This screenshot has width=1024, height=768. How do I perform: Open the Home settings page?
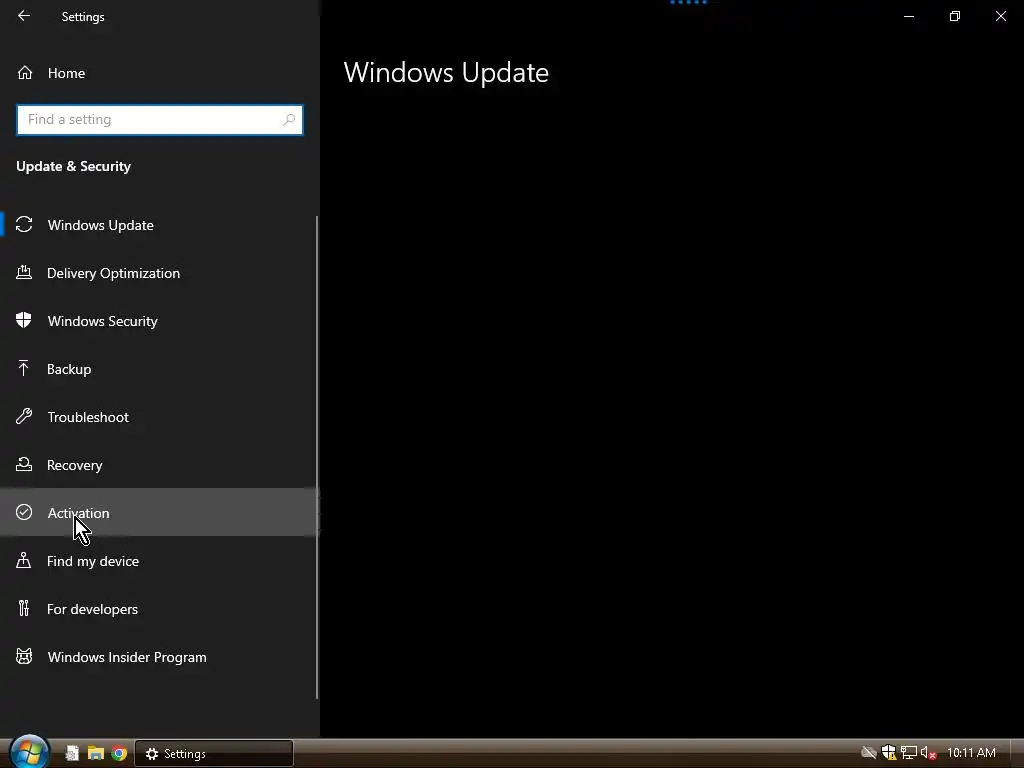pyautogui.click(x=160, y=73)
